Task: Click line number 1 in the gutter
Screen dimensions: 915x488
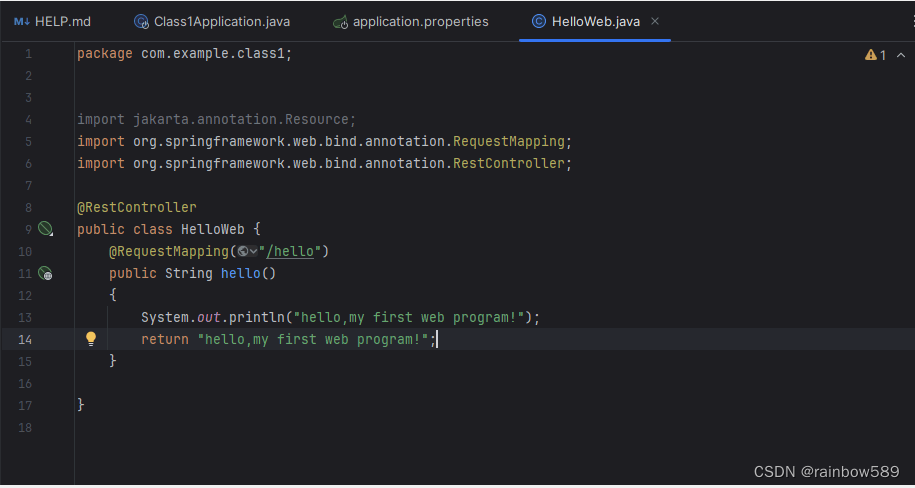Action: coord(29,54)
